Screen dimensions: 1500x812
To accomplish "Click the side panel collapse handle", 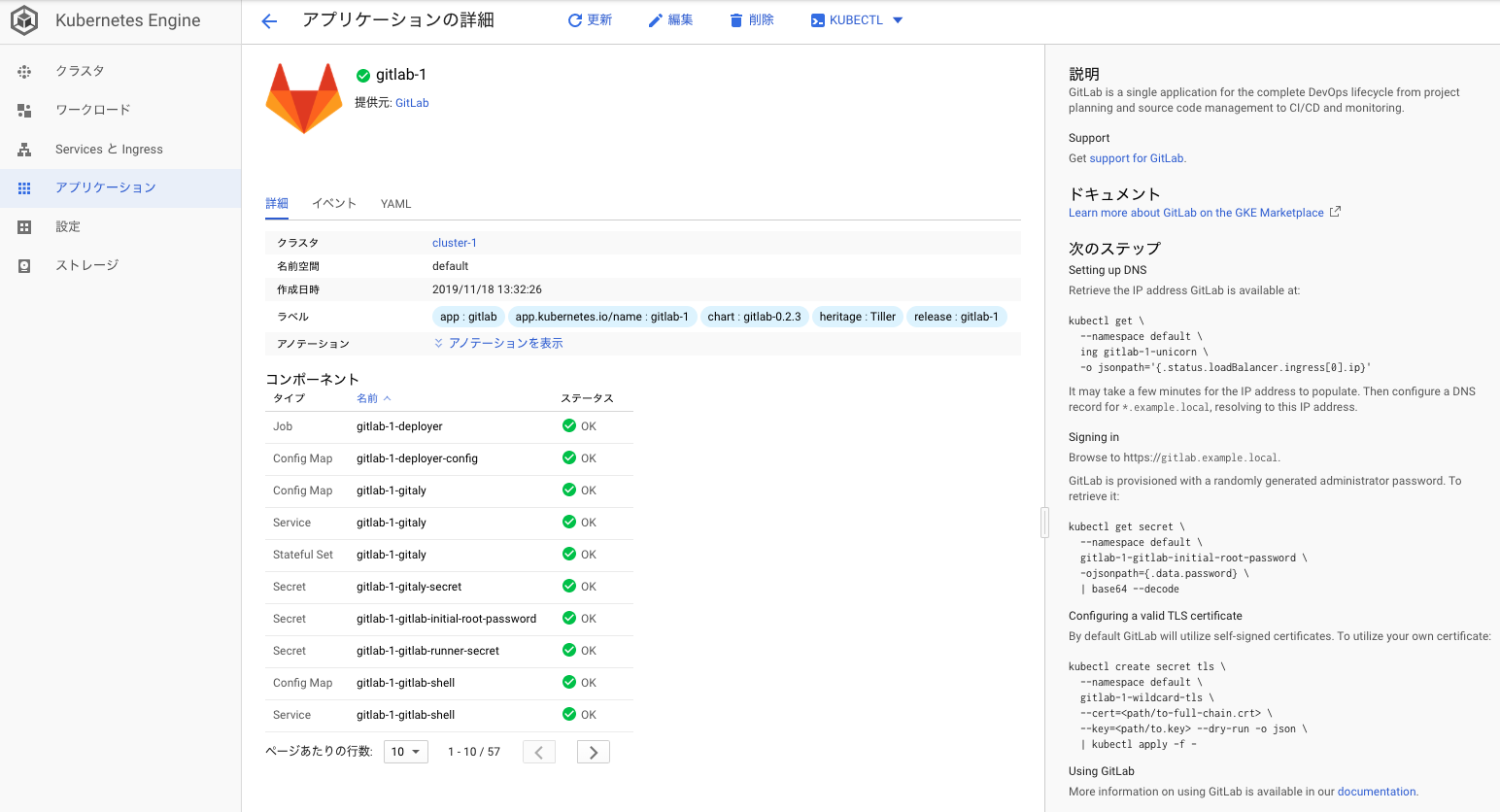I will coord(1044,523).
